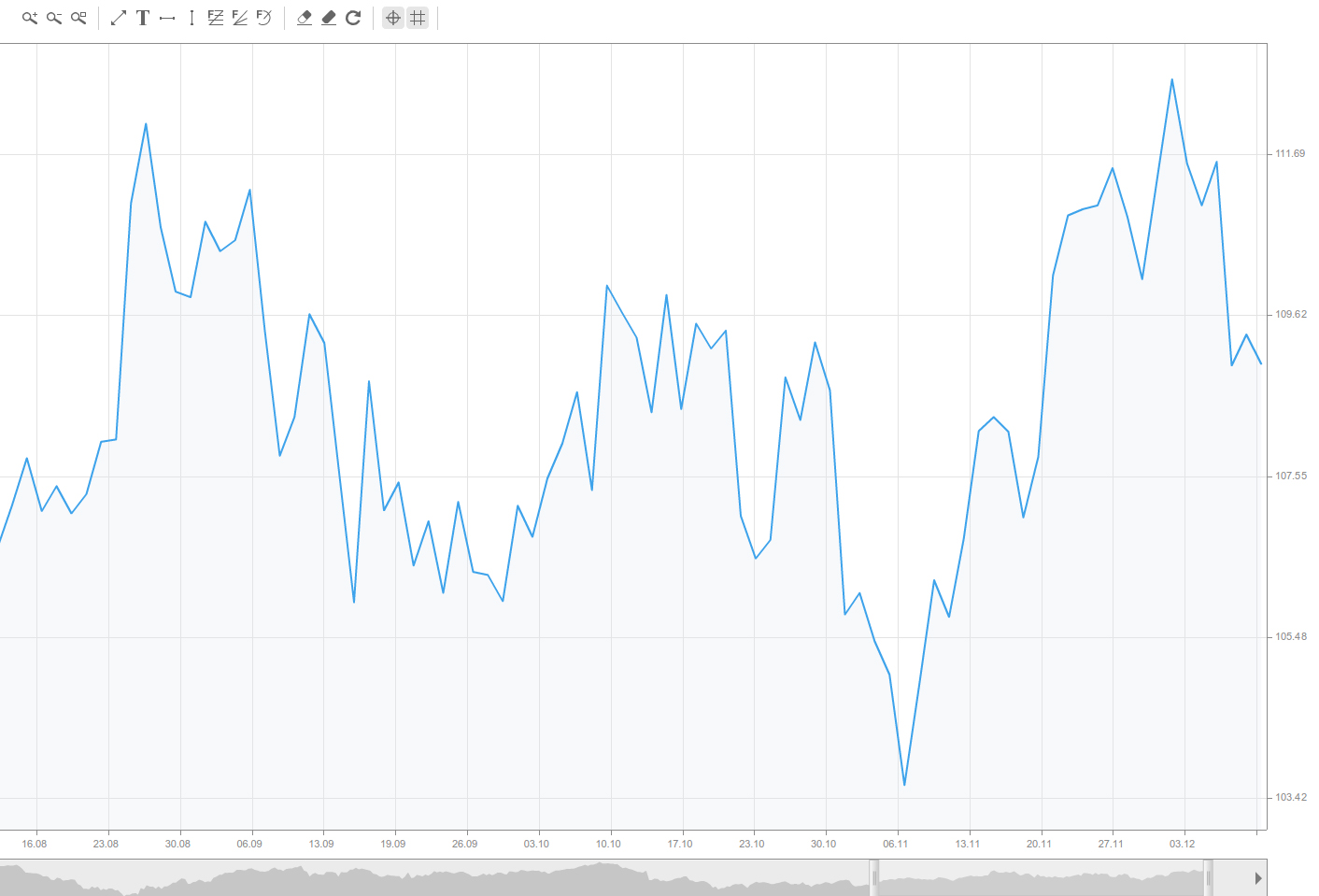
Task: Toggle crosshair cursor mode
Action: click(393, 17)
